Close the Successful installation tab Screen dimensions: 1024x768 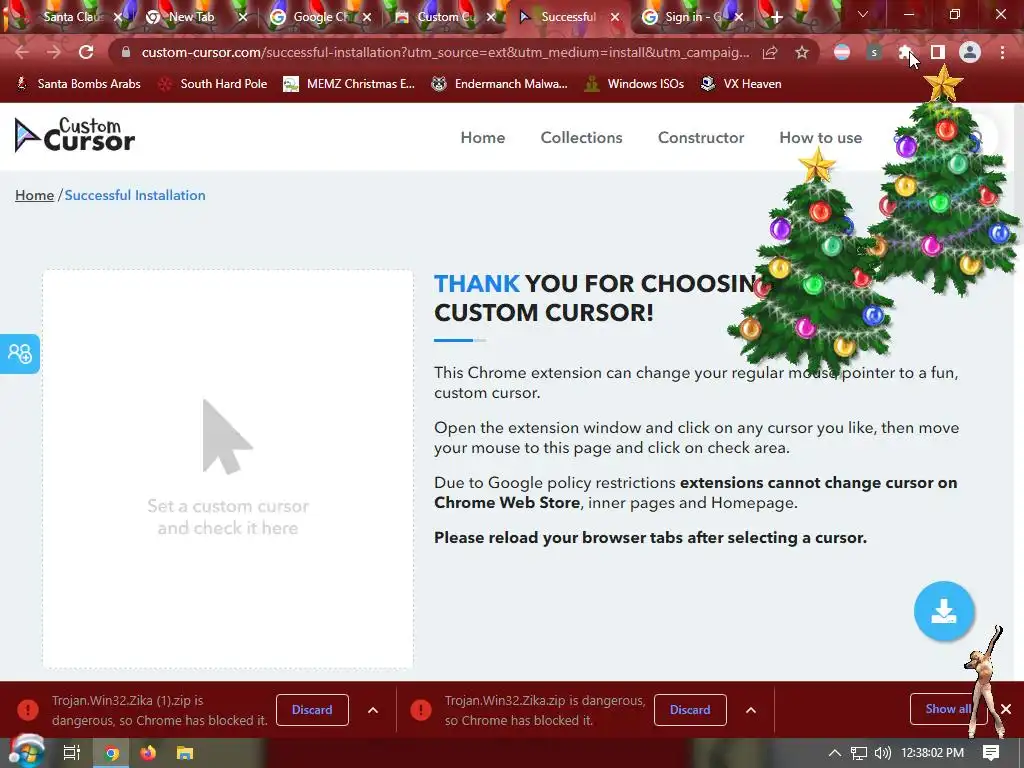[x=615, y=18]
